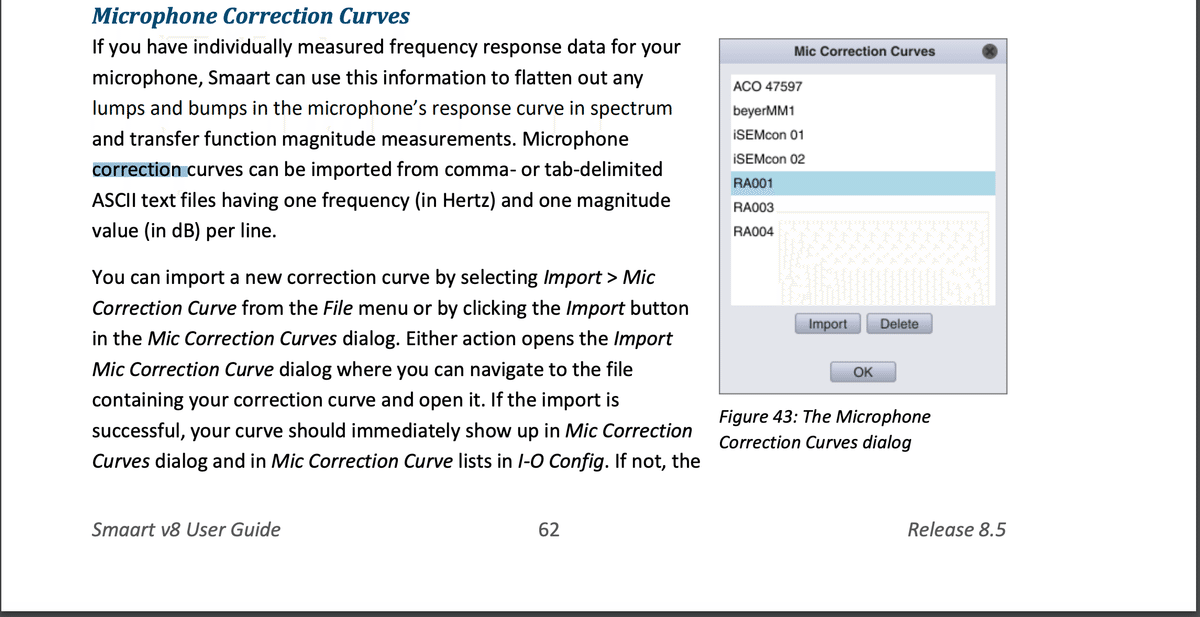Confirm with the OK button

(862, 371)
